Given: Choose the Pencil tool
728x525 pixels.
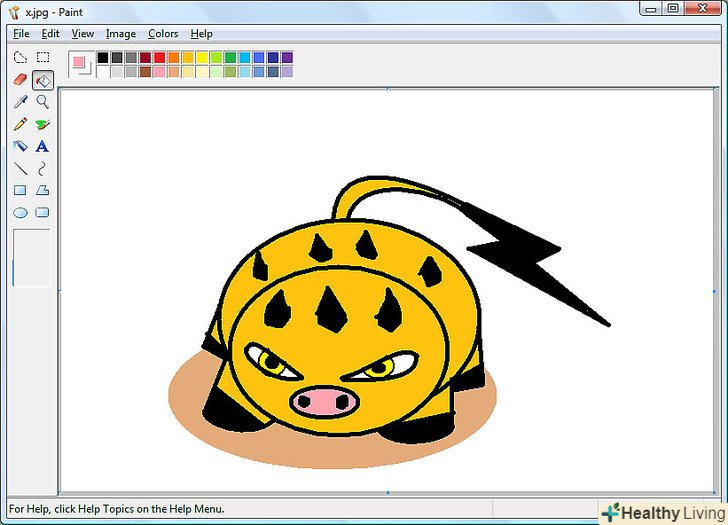Looking at the screenshot, I should [x=20, y=124].
